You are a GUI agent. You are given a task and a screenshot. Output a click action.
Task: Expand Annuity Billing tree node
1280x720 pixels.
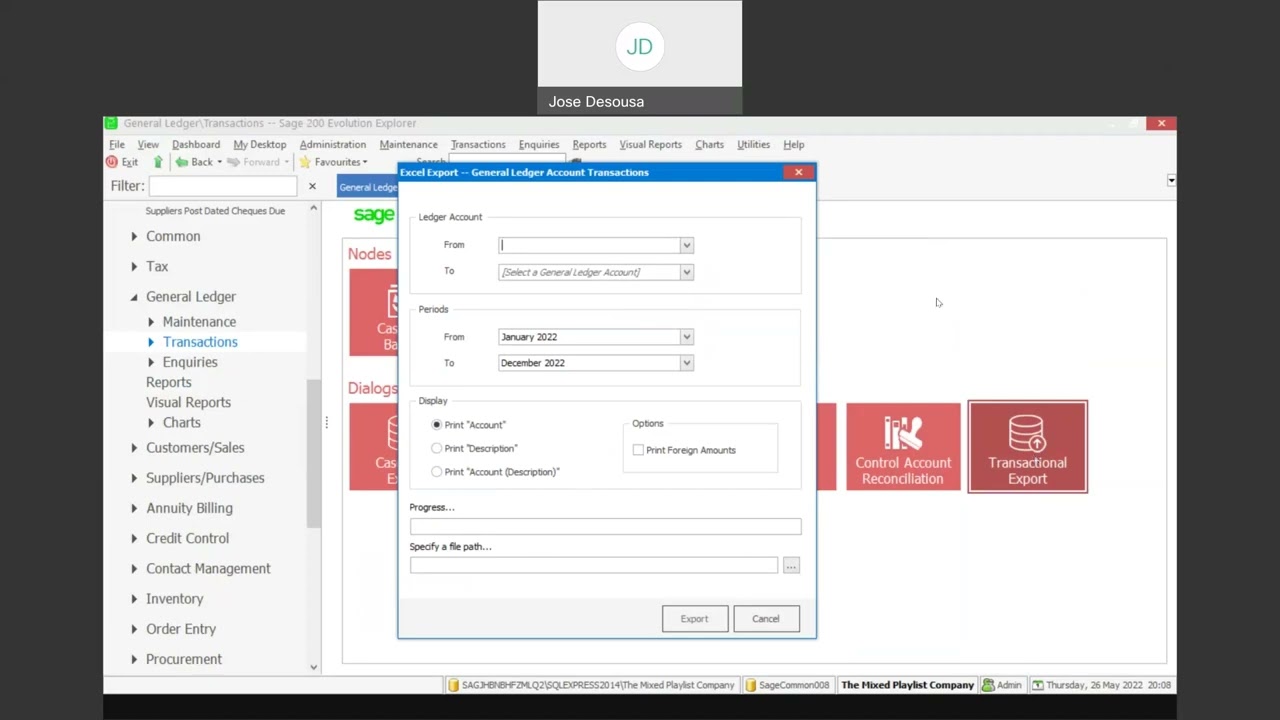click(x=134, y=508)
